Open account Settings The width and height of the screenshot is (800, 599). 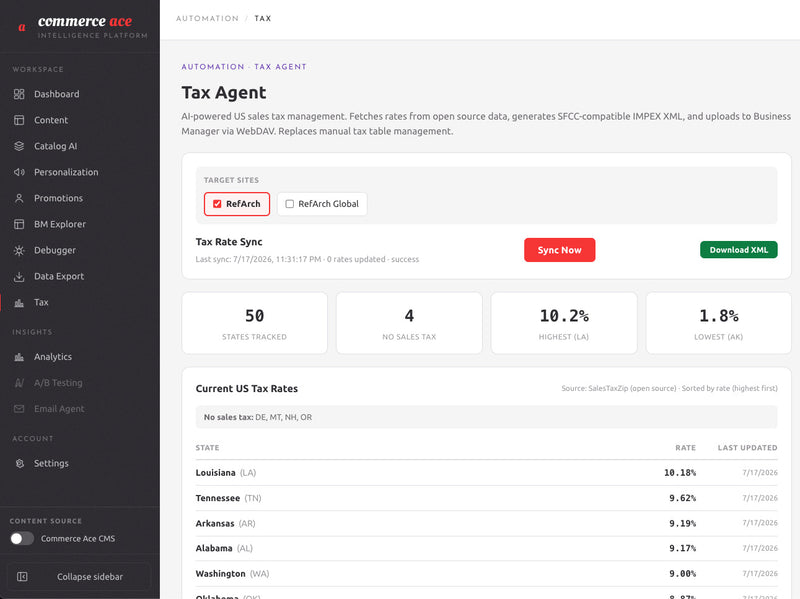(80, 463)
